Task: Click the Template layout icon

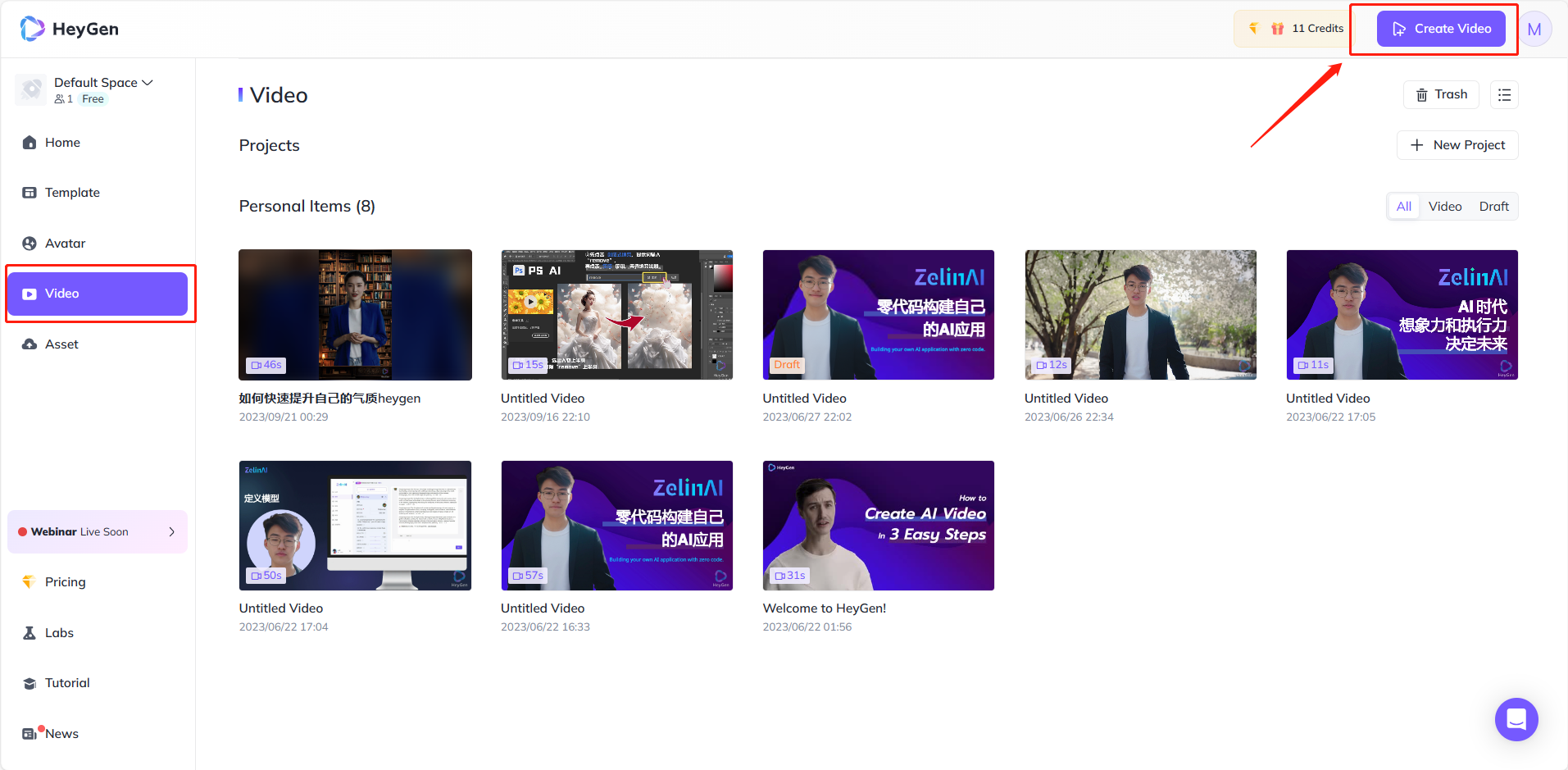Action: coord(30,193)
